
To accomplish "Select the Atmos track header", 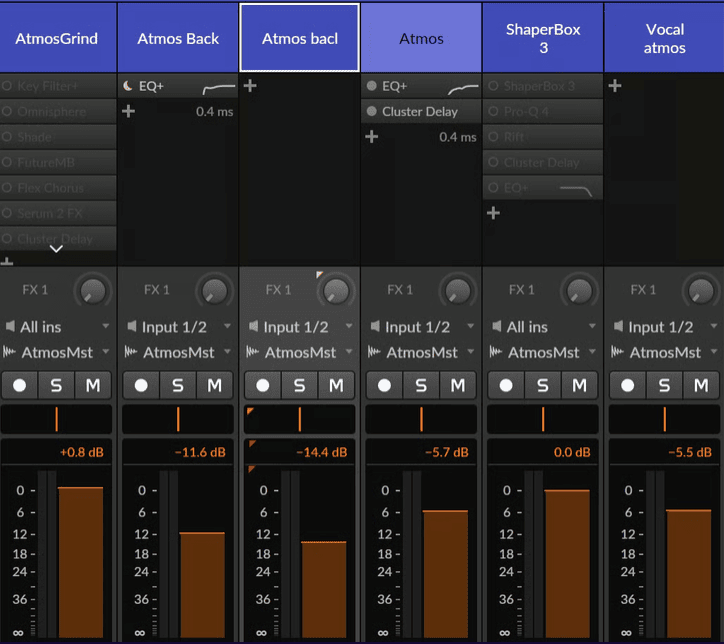I will tap(421, 38).
